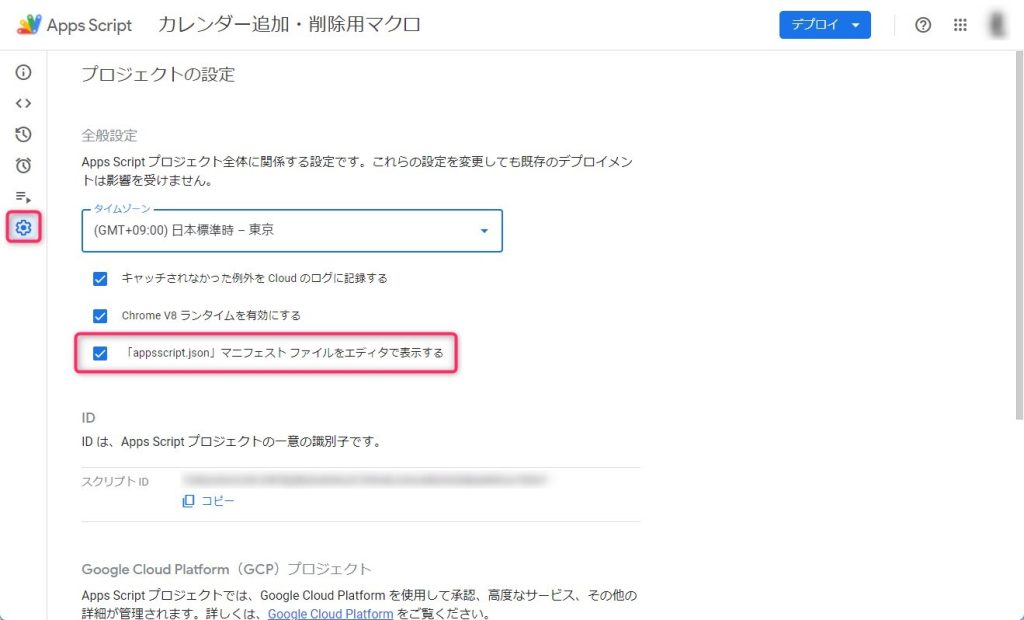Open the Overview info icon in sidebar
This screenshot has height=620, width=1024.
[23, 72]
